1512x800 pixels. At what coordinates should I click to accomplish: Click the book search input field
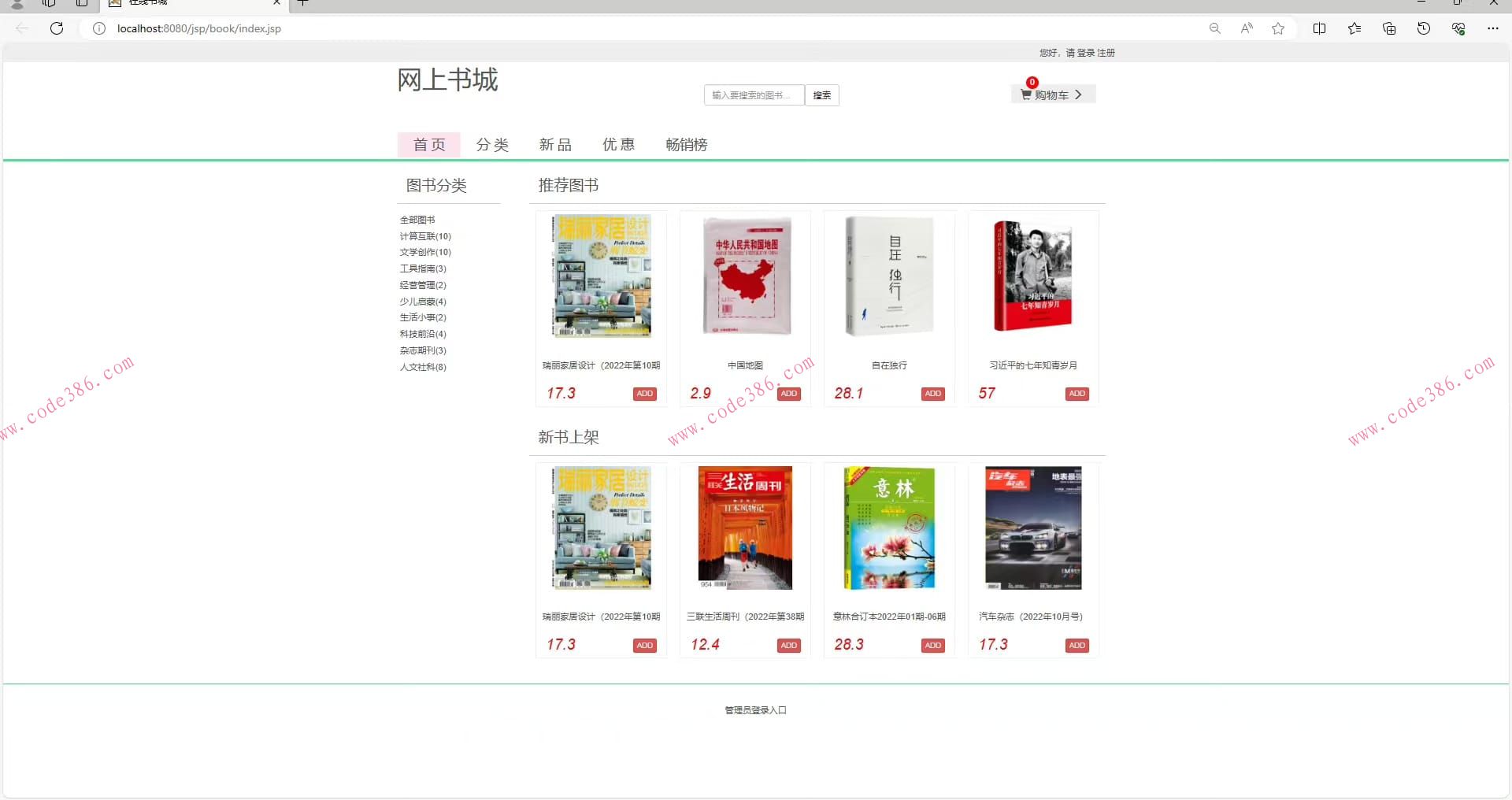tap(752, 94)
